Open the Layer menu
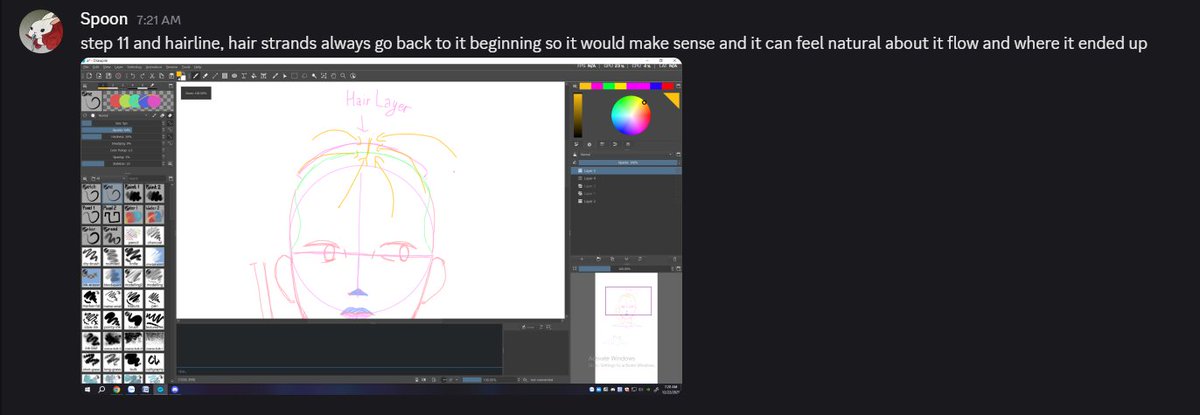The height and width of the screenshot is (415, 1200). 119,67
